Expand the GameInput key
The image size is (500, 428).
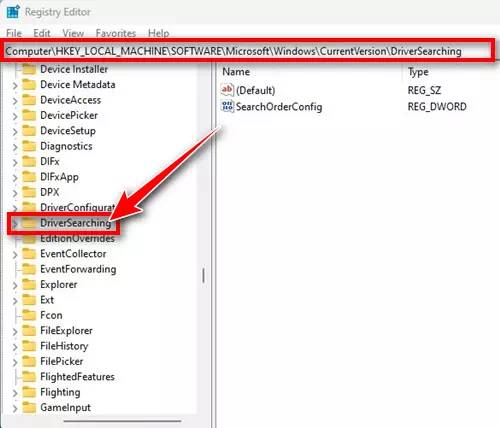point(15,408)
